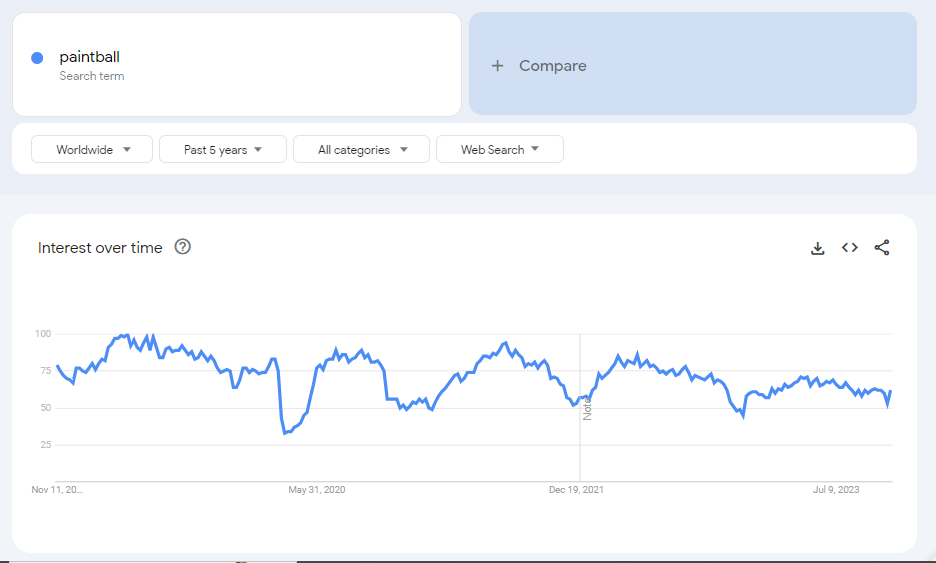Click the truncated Nov 11 axis label
936x563 pixels.
57,490
